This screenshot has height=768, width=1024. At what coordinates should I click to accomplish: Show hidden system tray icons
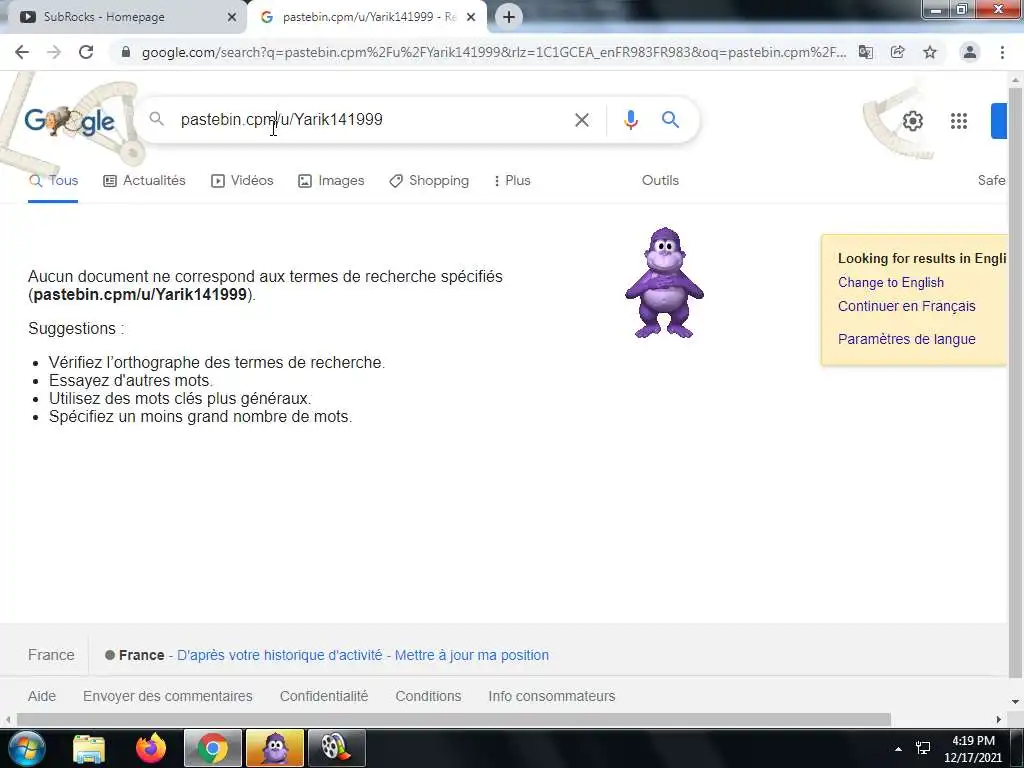pyautogui.click(x=899, y=749)
